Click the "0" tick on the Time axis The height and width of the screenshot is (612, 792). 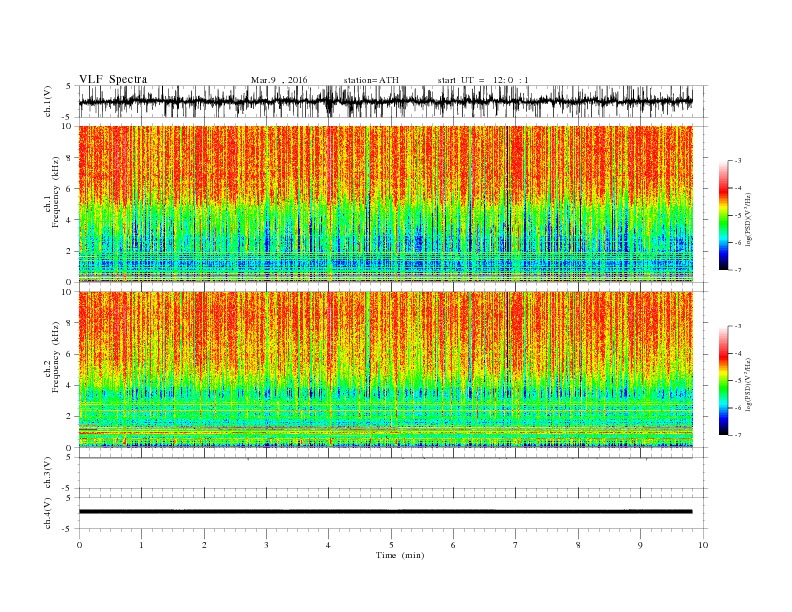(79, 545)
